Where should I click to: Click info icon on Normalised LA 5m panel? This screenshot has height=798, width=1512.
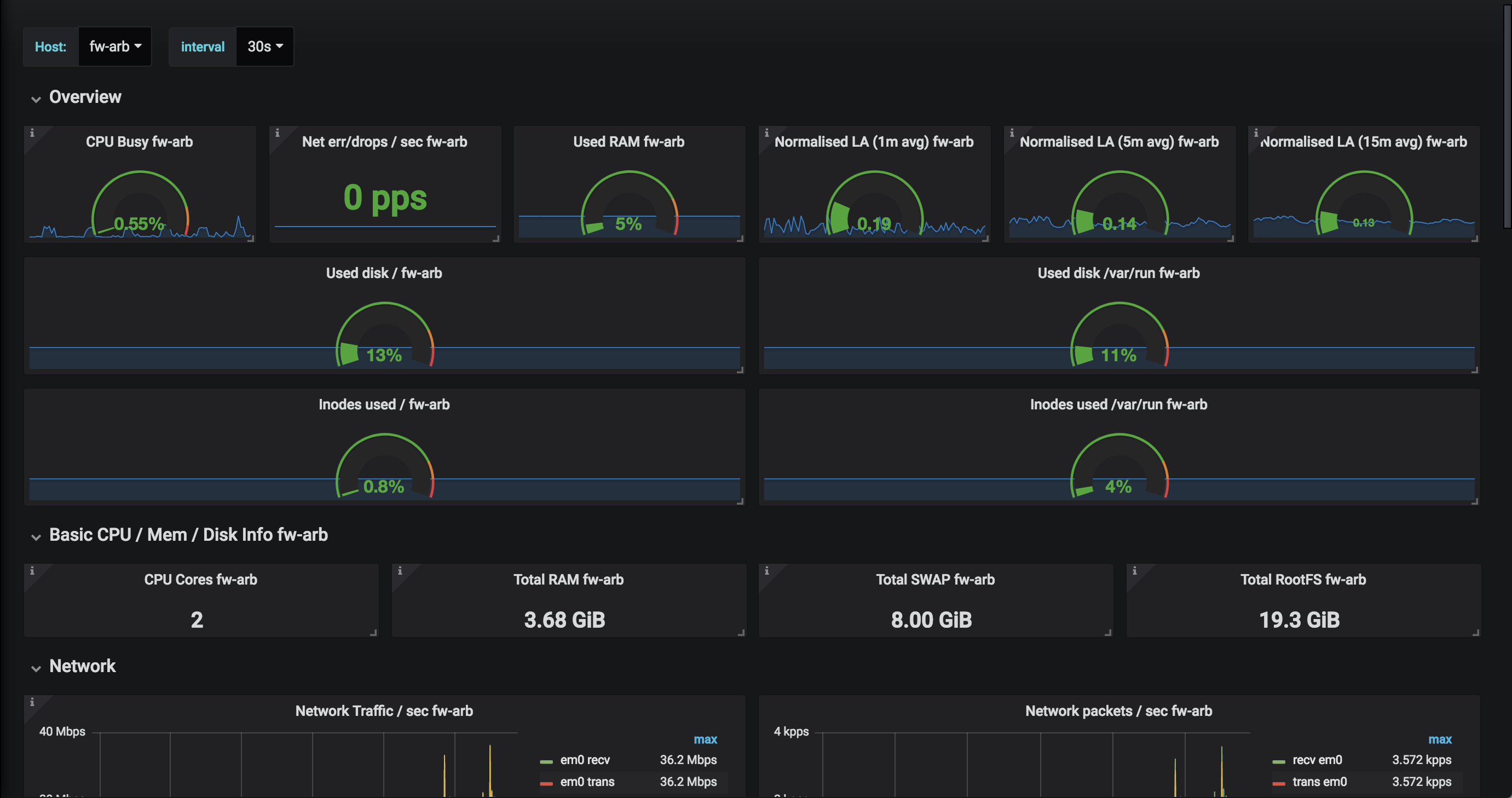click(x=1012, y=133)
